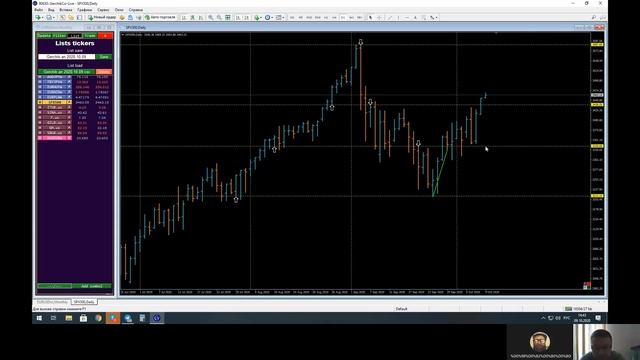Zoom in on the chart
Screen dimensions: 640x360
[210, 18]
